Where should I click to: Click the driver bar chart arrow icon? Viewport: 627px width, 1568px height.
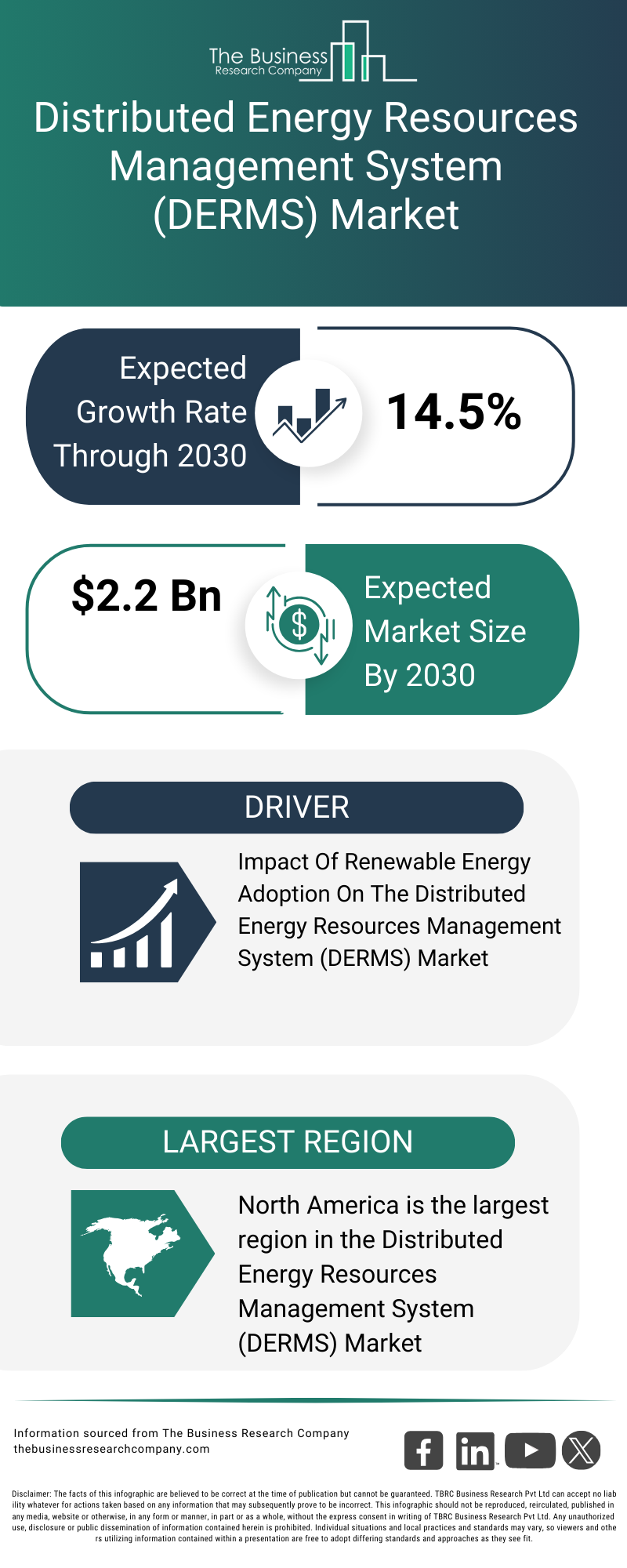point(147,922)
